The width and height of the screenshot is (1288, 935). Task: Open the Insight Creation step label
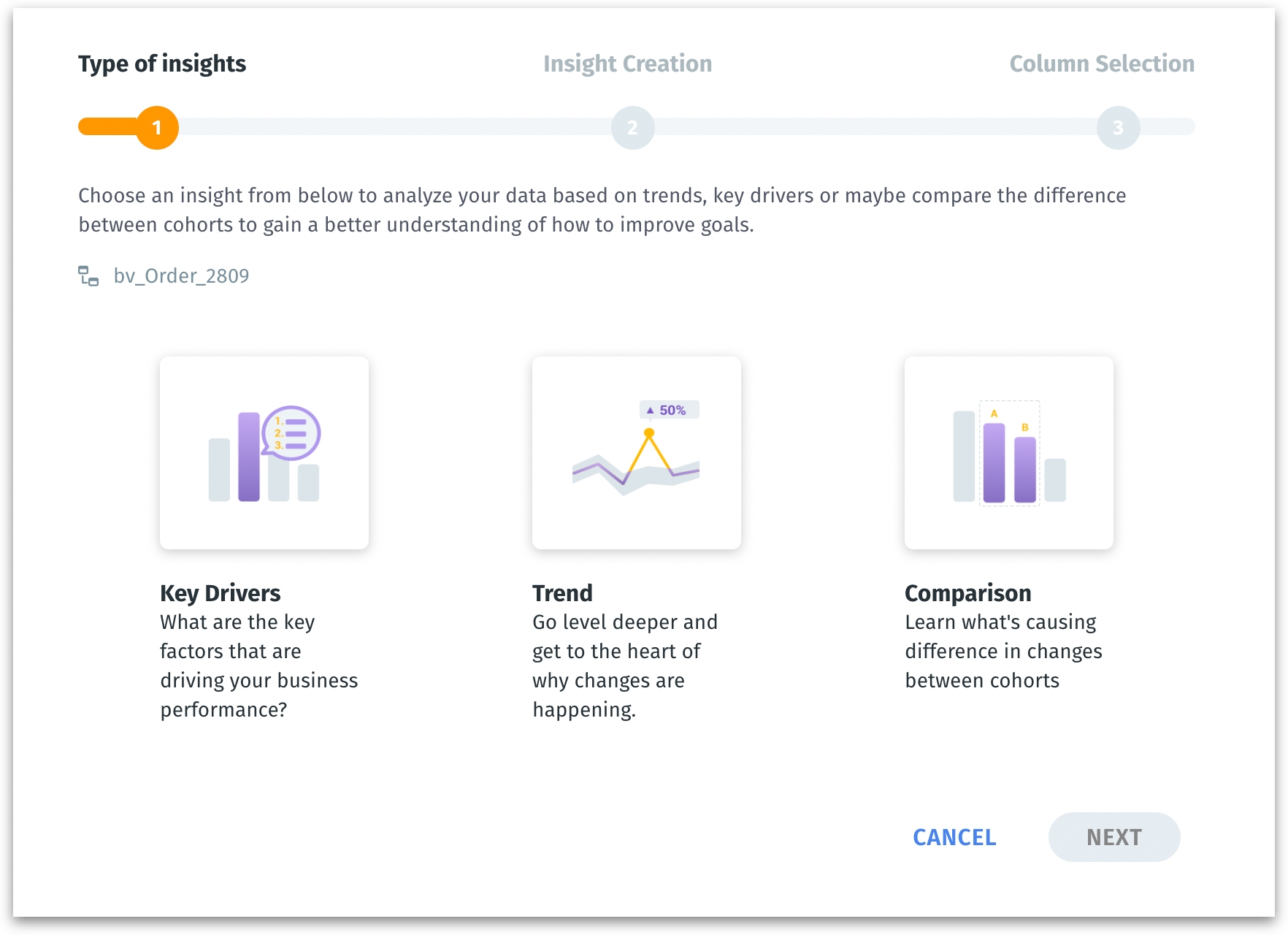pyautogui.click(x=627, y=64)
